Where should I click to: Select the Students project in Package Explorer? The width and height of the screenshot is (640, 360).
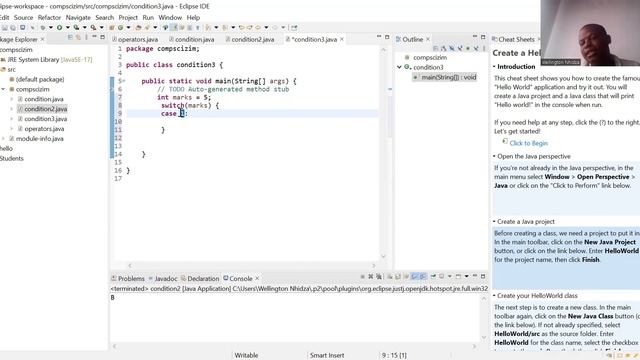(x=12, y=158)
